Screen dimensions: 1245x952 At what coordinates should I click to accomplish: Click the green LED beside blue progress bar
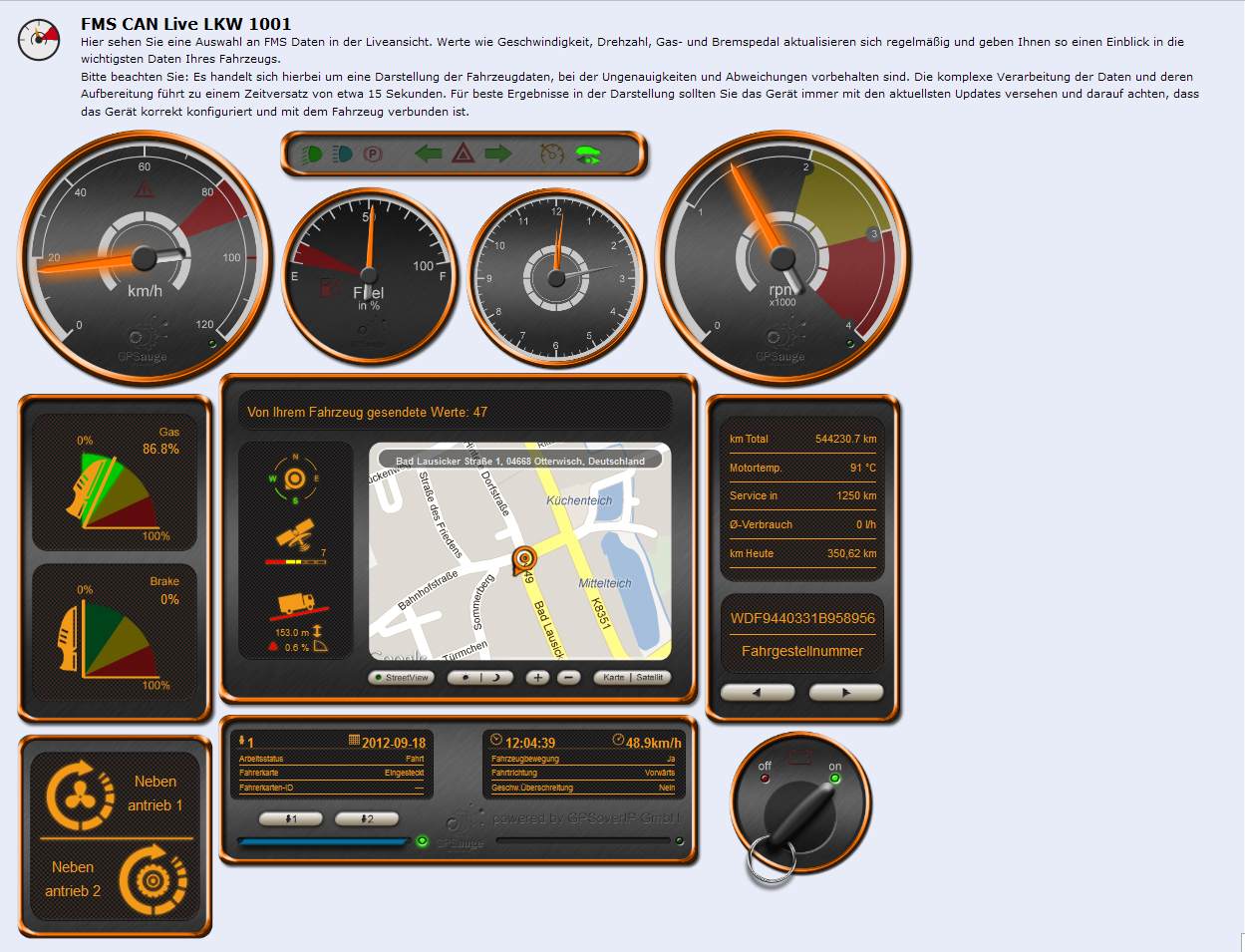coord(422,842)
